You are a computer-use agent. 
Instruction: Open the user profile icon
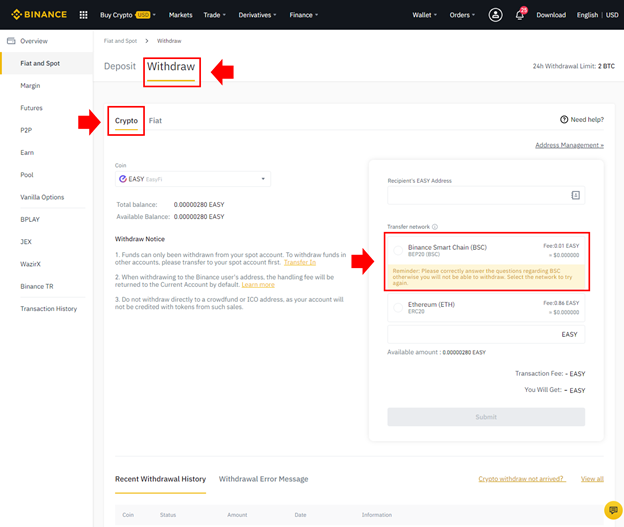[x=495, y=15]
